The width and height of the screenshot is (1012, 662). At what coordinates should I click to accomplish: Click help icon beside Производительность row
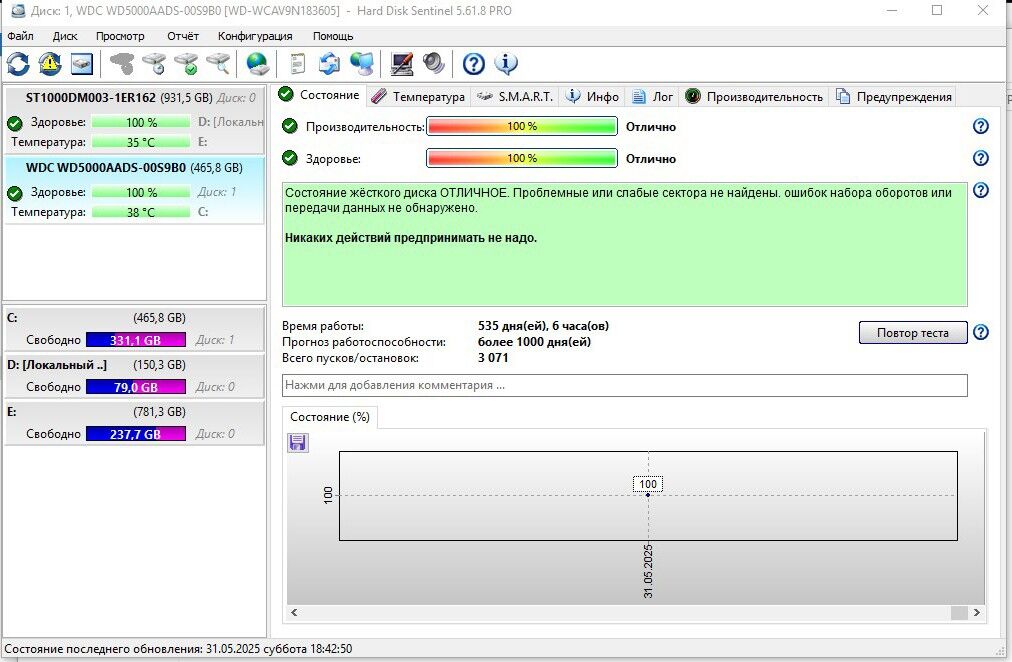[980, 126]
